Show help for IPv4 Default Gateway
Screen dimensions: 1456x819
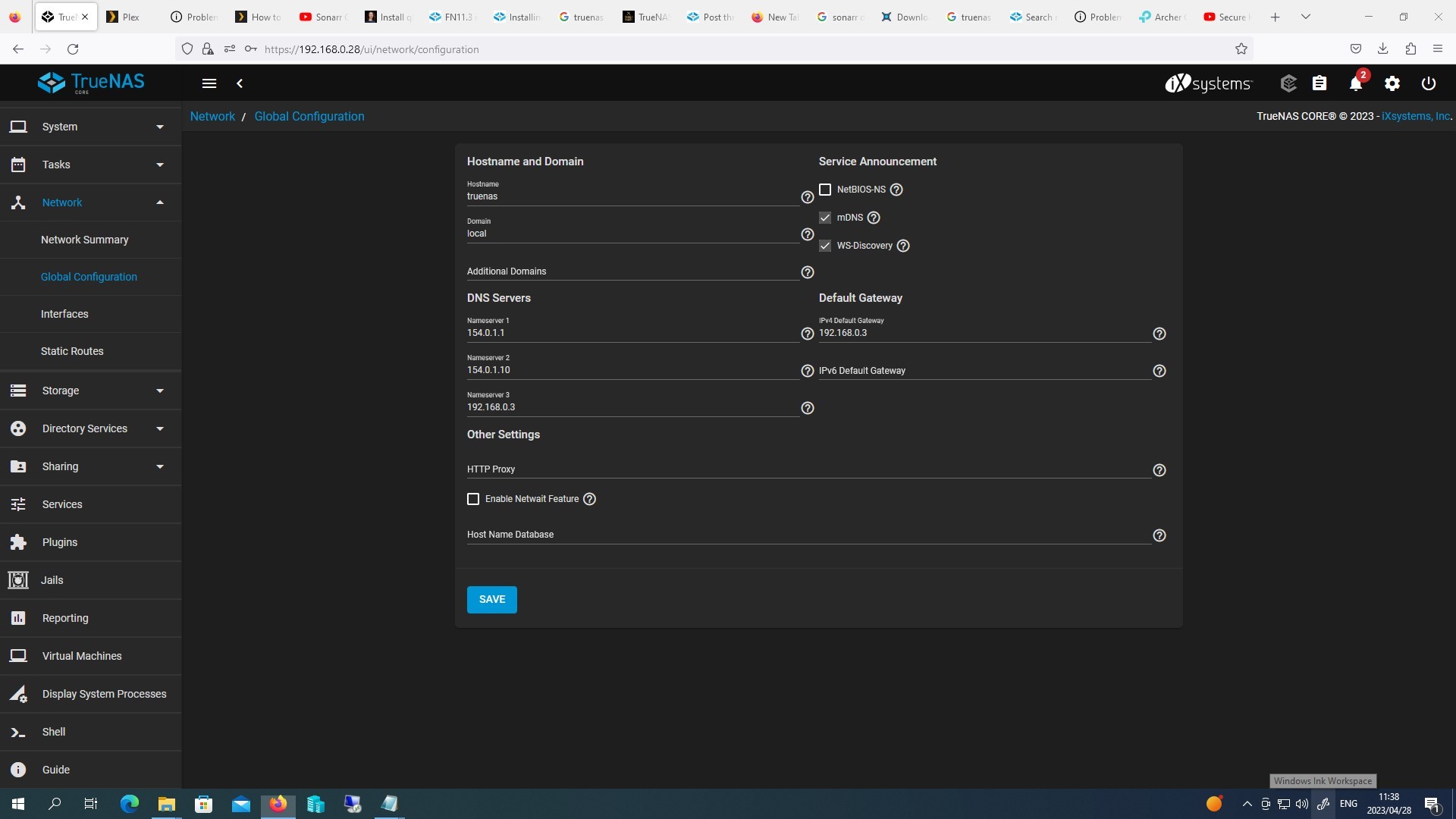click(x=1159, y=334)
